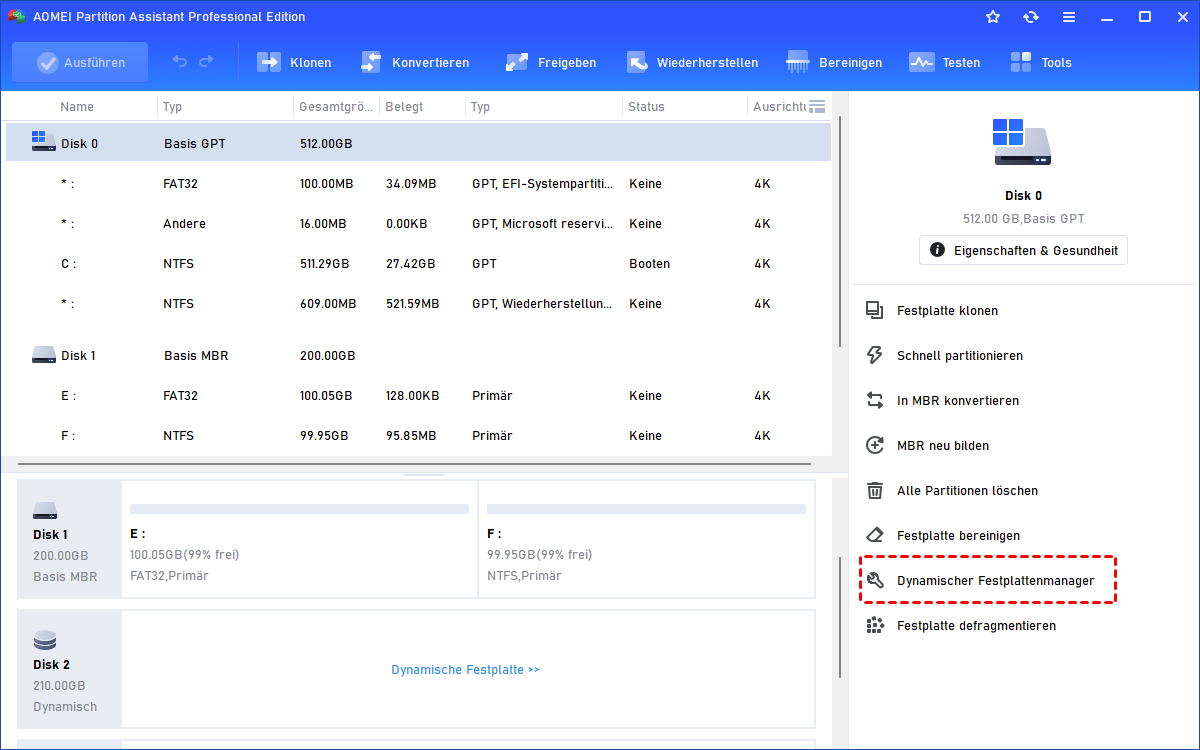Viewport: 1200px width, 750px height.
Task: Sort by the Name column header
Action: [x=77, y=107]
